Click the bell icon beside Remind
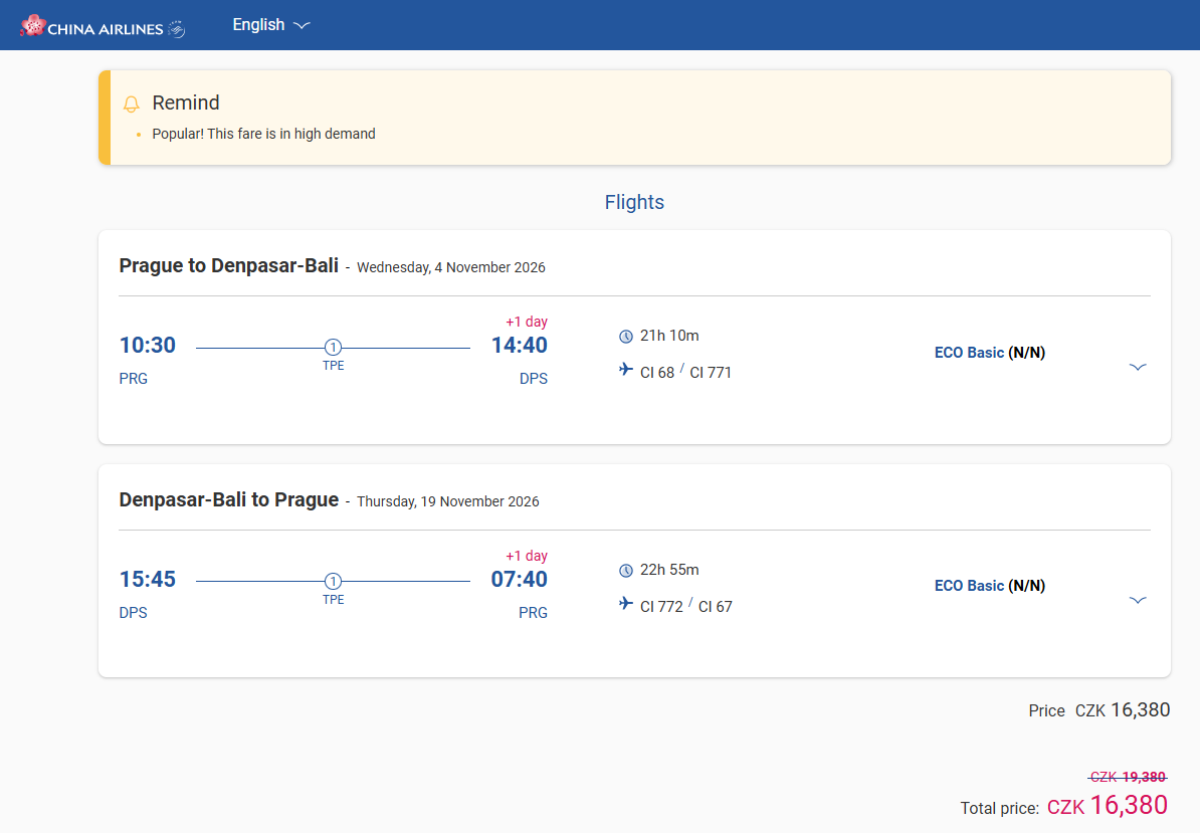This screenshot has width=1200, height=833. (131, 104)
